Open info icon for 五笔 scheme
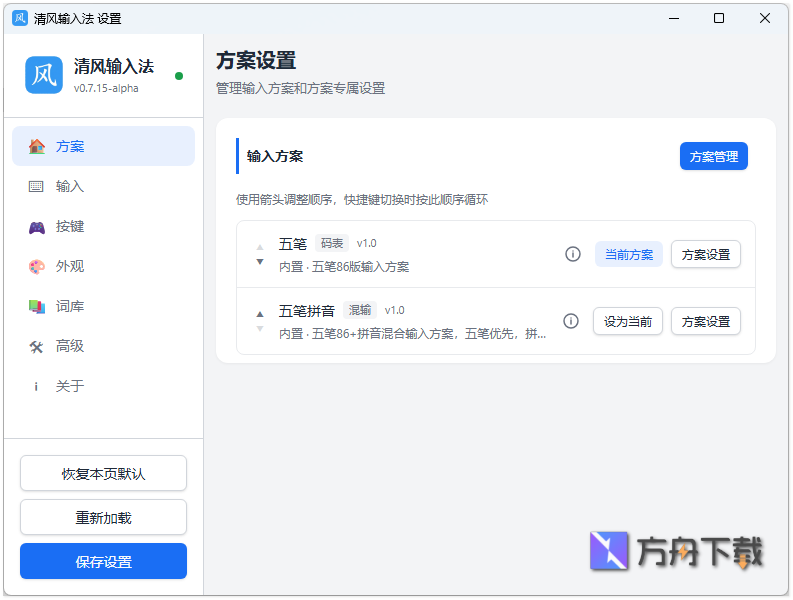The height and width of the screenshot is (600, 793). tap(572, 254)
